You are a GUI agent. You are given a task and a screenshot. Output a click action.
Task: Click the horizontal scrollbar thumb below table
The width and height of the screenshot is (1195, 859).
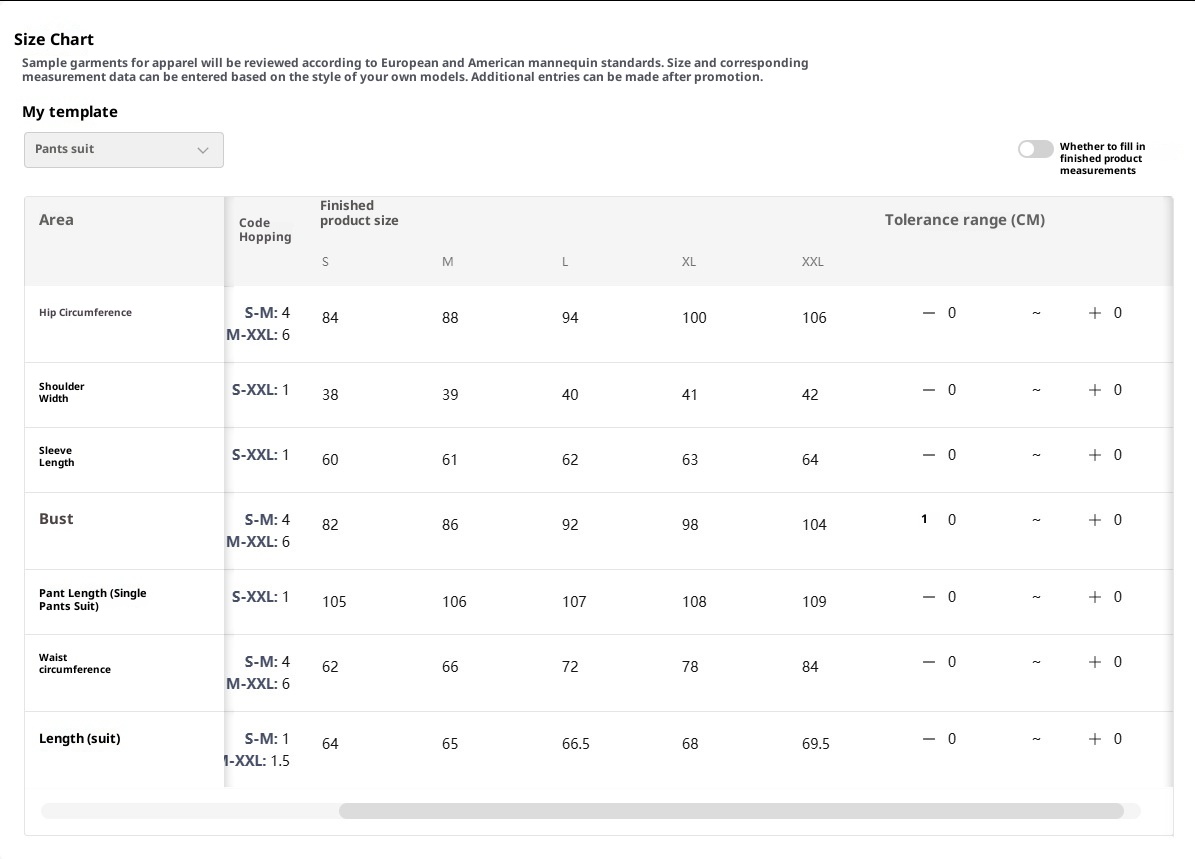(730, 811)
